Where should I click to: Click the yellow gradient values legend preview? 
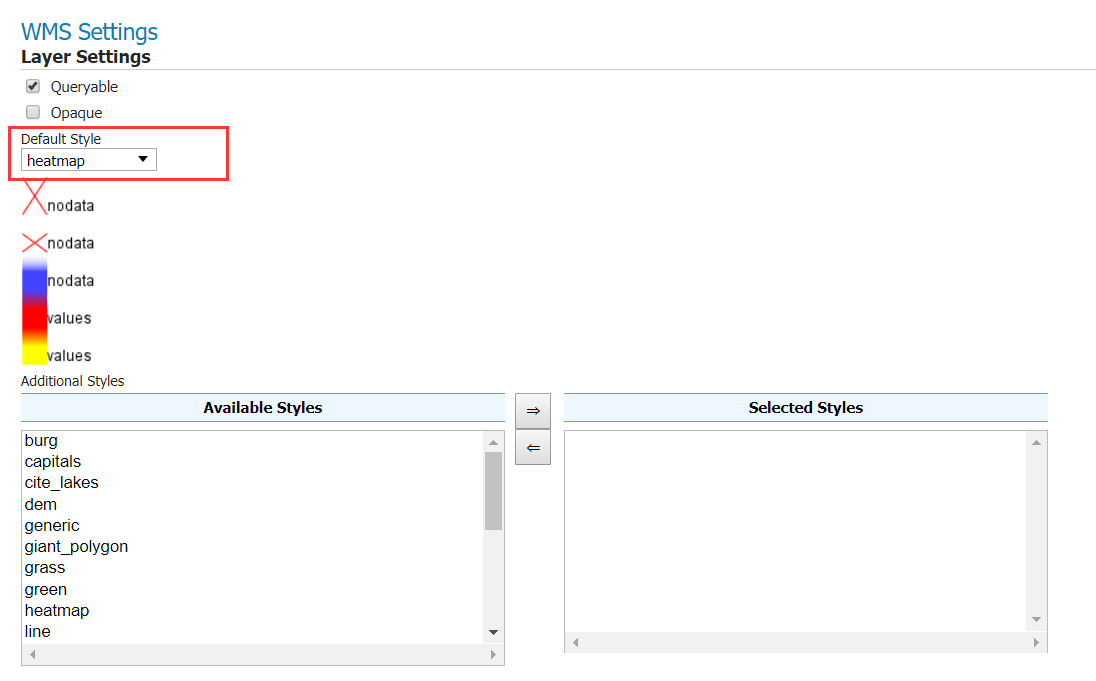(32, 355)
